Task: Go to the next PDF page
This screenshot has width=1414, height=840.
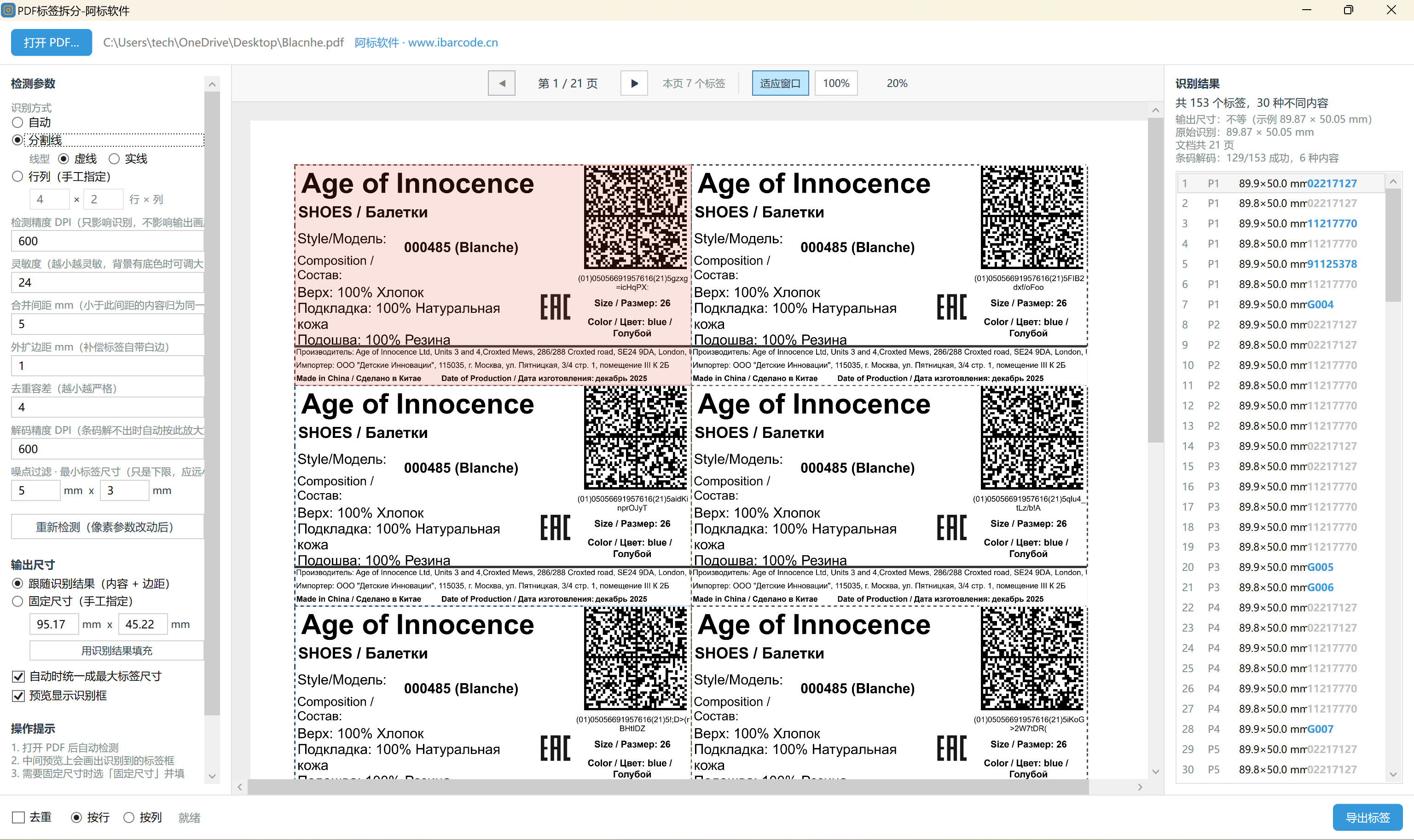Action: click(x=634, y=83)
